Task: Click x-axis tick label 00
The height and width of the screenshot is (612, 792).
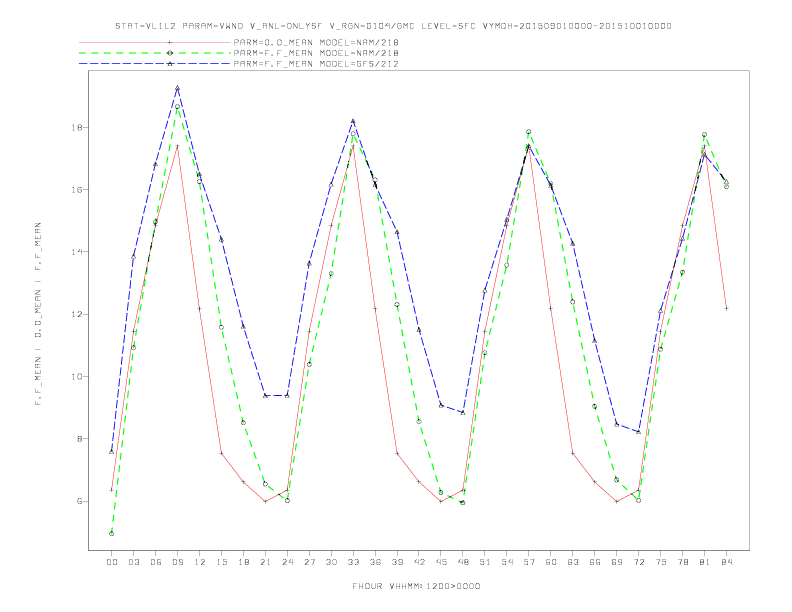Action: tap(112, 562)
